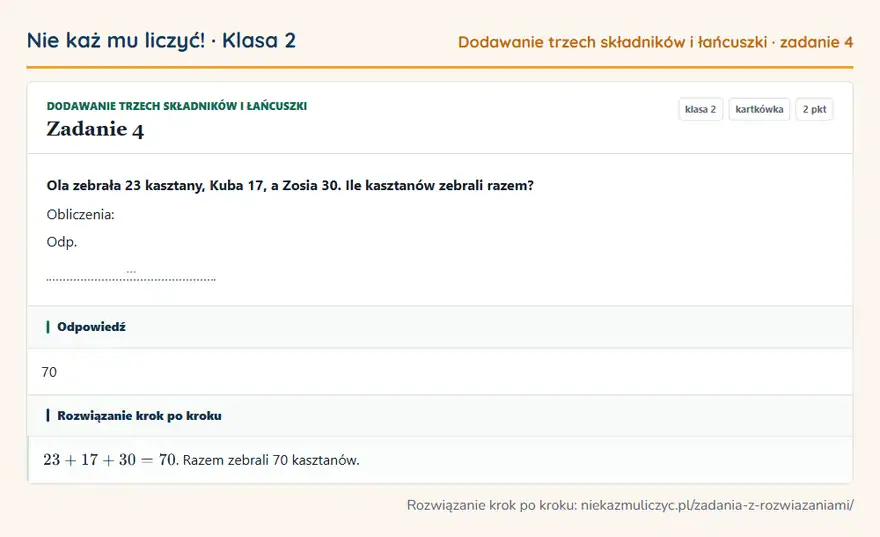
Task: Click the sentence 'Razem zebrali 70 kasztanów.'
Action: tap(271, 460)
